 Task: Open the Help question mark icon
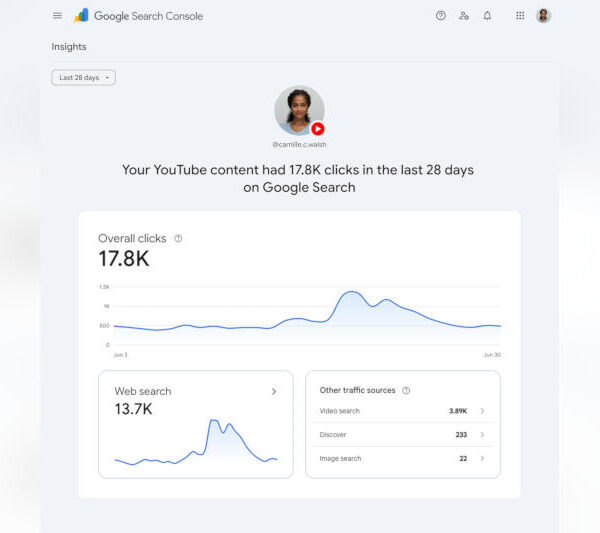(x=441, y=16)
